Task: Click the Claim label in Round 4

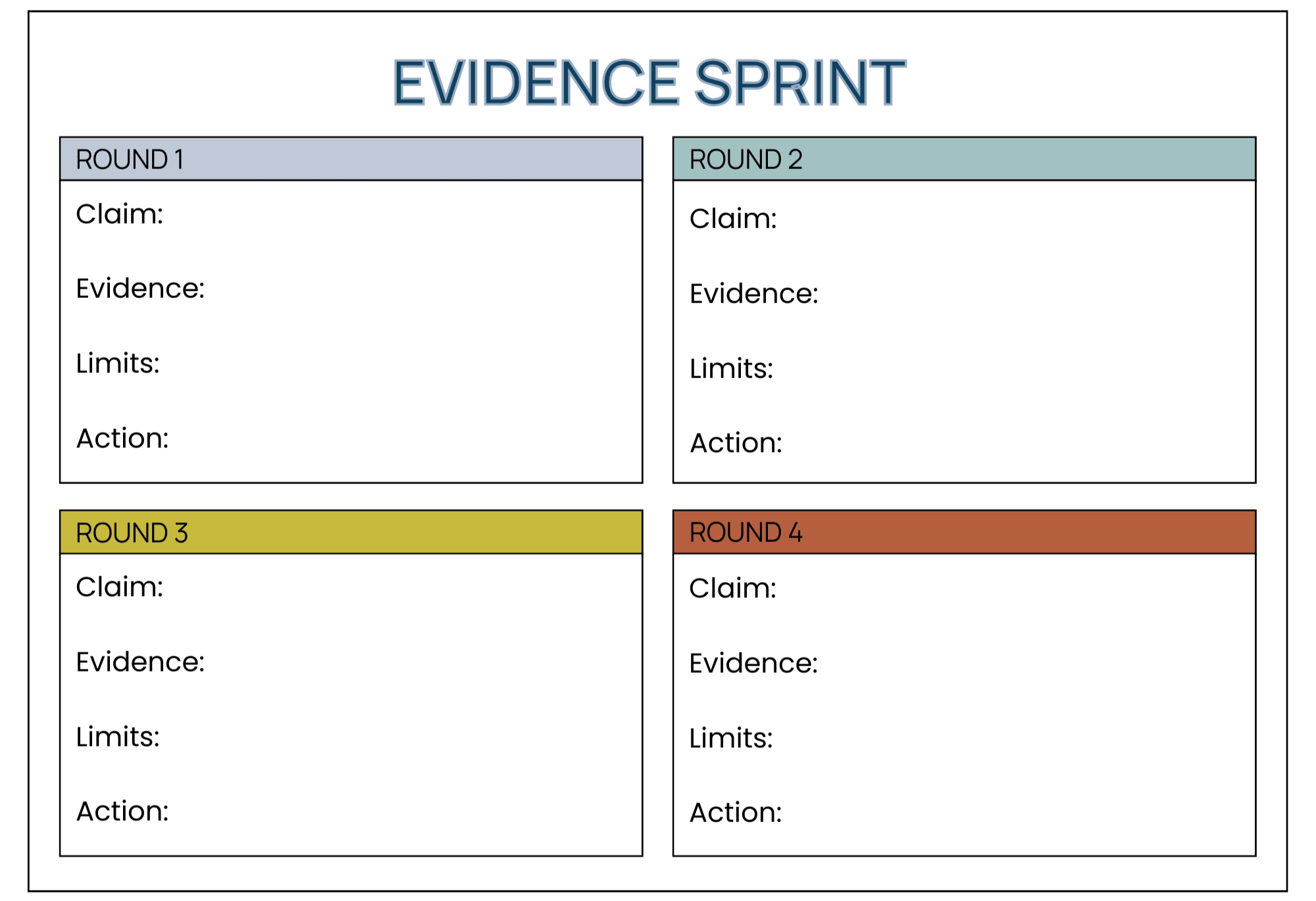Action: point(732,589)
